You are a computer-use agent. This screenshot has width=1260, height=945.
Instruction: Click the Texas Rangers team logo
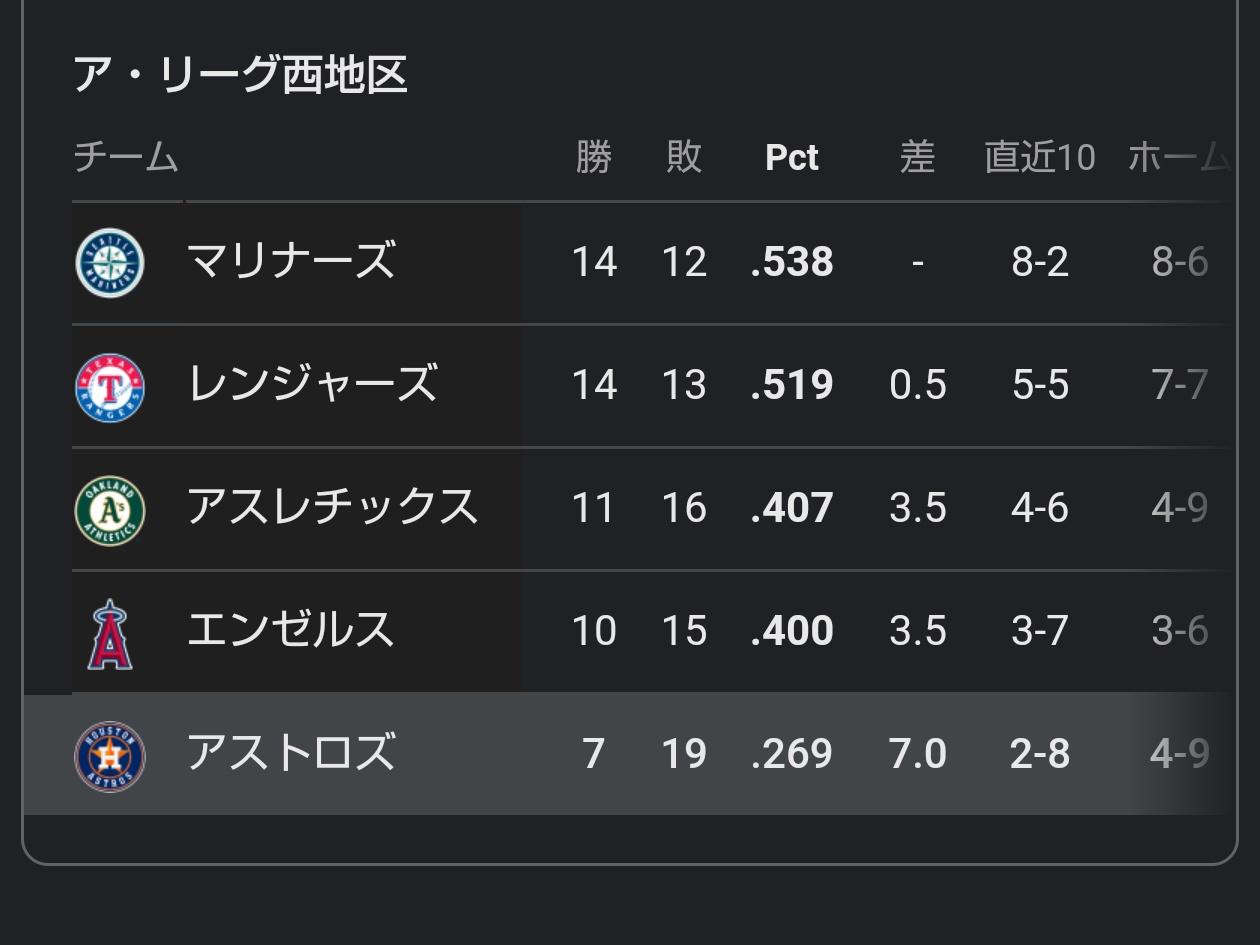pyautogui.click(x=110, y=387)
